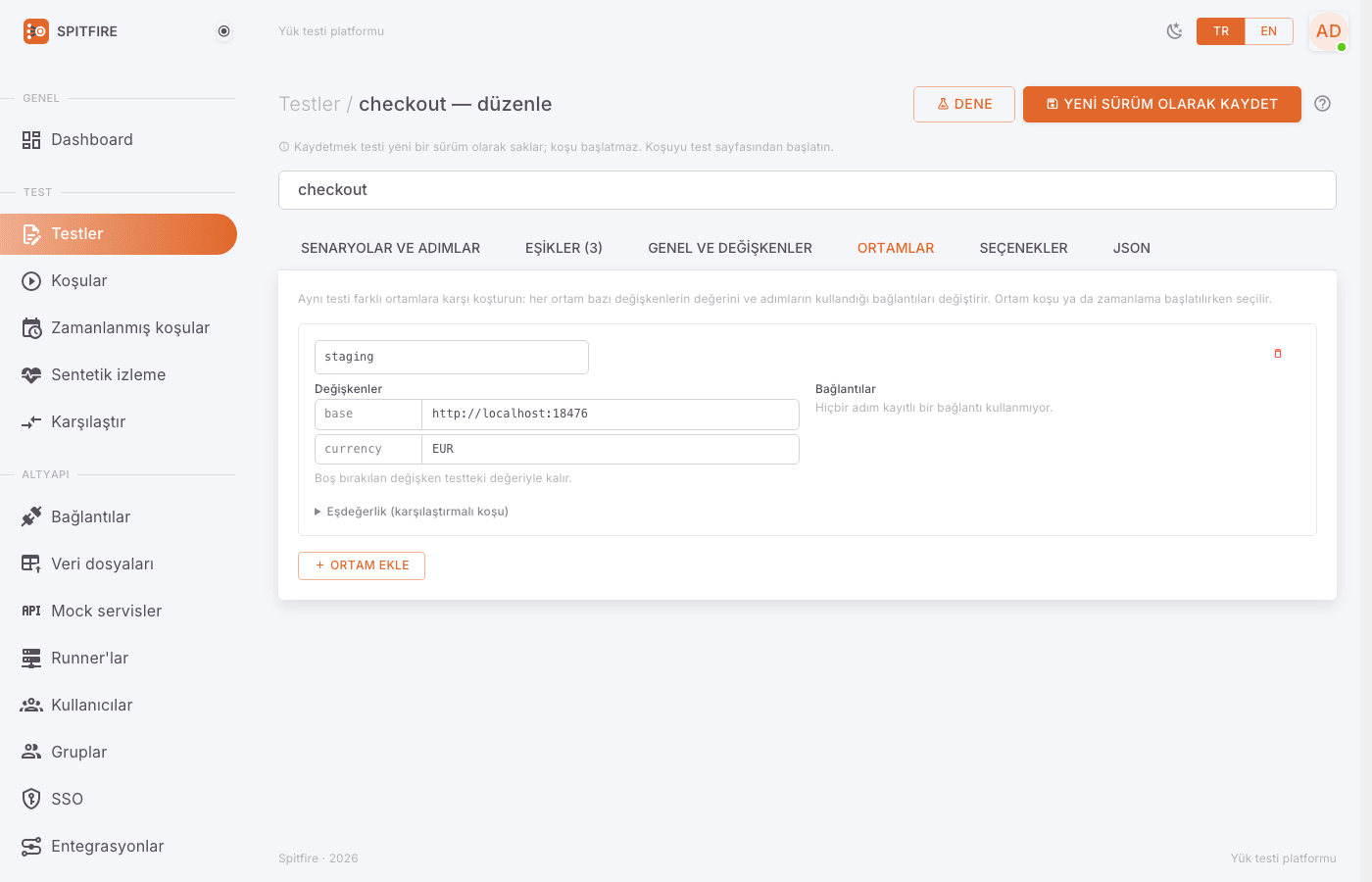
Task: Click the Ortam Ekle button
Action: [x=362, y=565]
